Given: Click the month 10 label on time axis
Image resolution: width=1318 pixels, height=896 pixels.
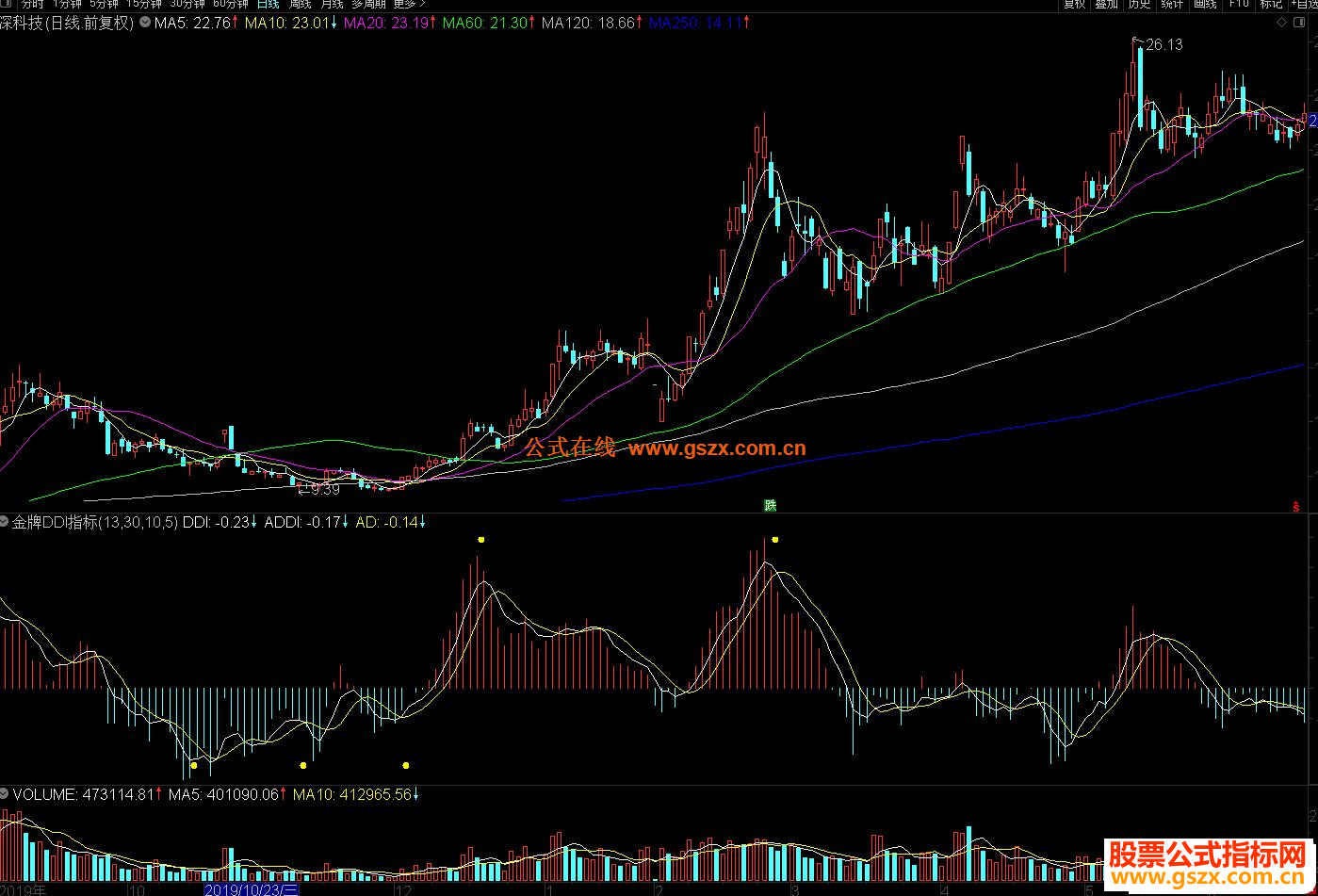Looking at the screenshot, I should point(136,889).
